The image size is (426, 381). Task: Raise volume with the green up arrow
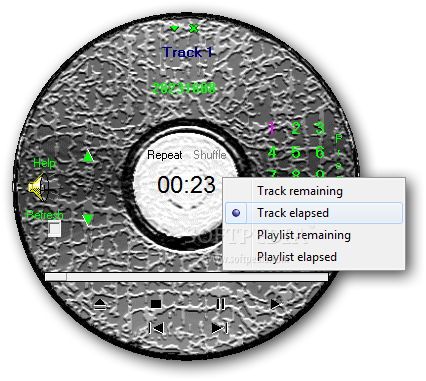(x=88, y=156)
